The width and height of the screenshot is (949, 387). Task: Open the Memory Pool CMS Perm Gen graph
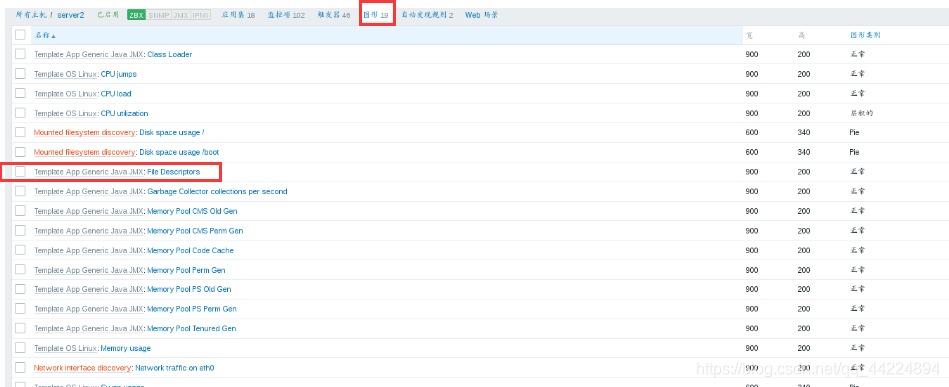(195, 231)
